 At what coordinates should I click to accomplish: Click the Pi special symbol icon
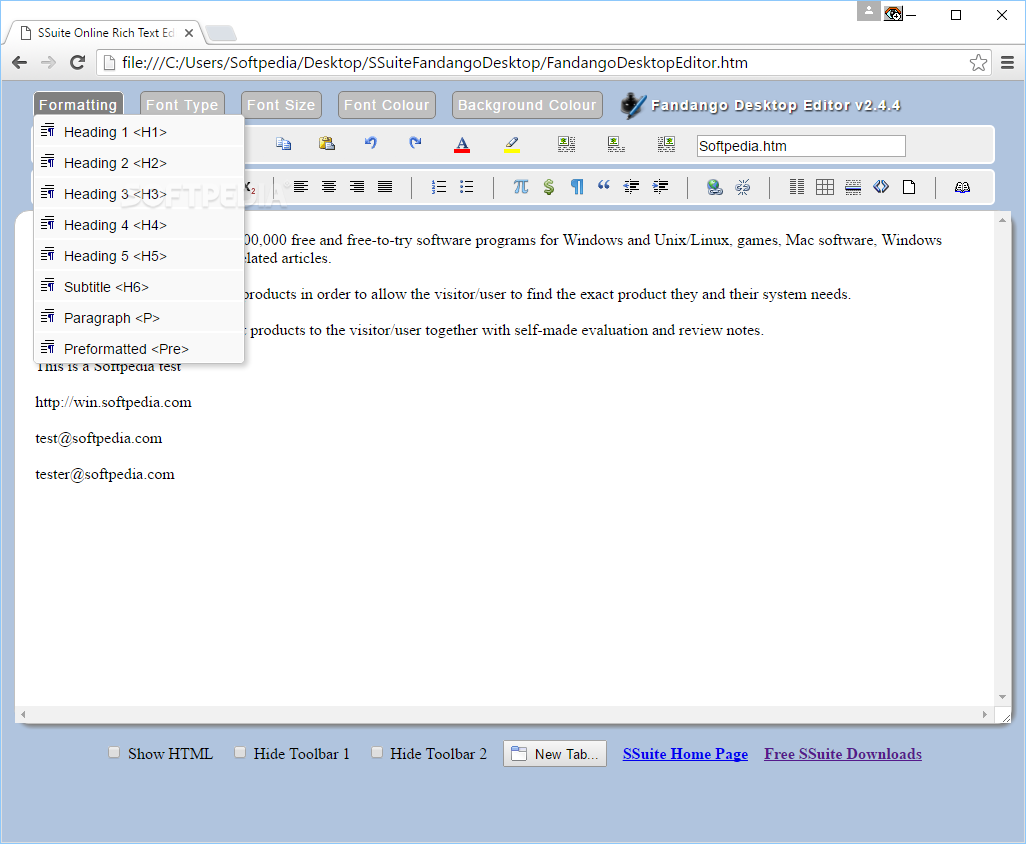[521, 187]
